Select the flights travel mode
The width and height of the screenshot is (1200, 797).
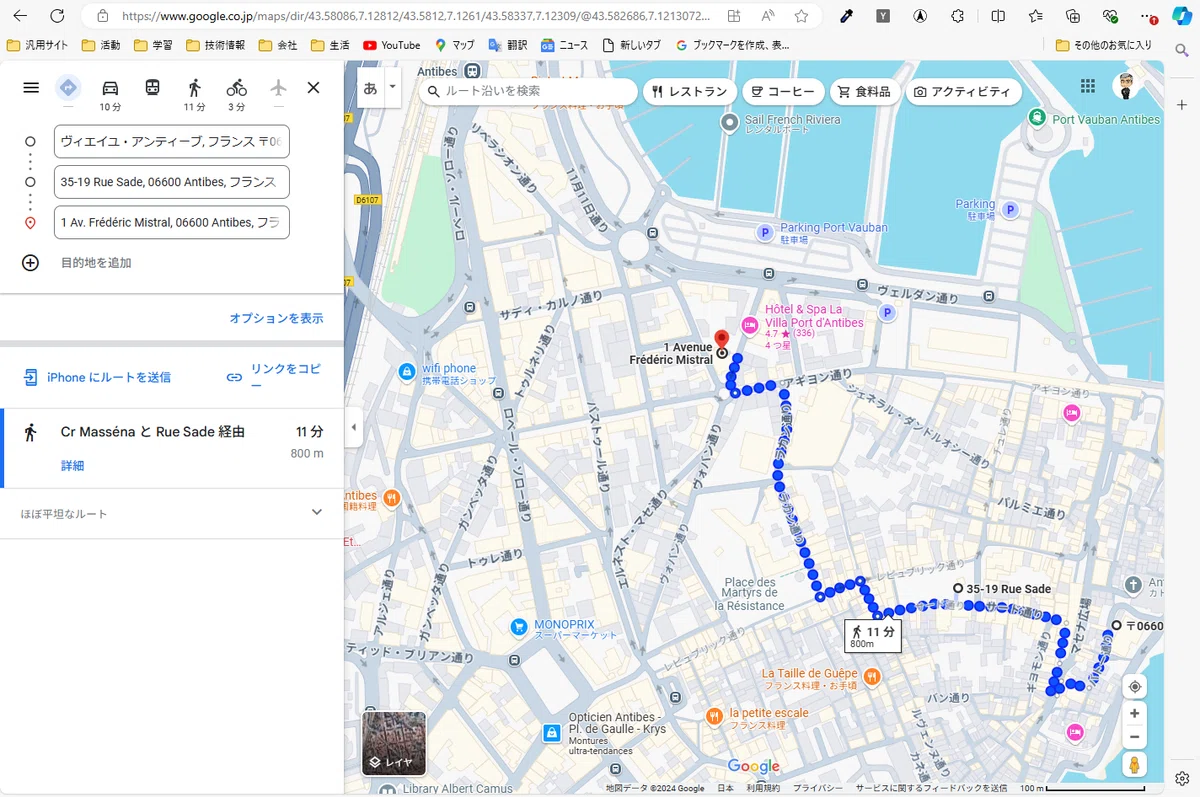pyautogui.click(x=278, y=88)
